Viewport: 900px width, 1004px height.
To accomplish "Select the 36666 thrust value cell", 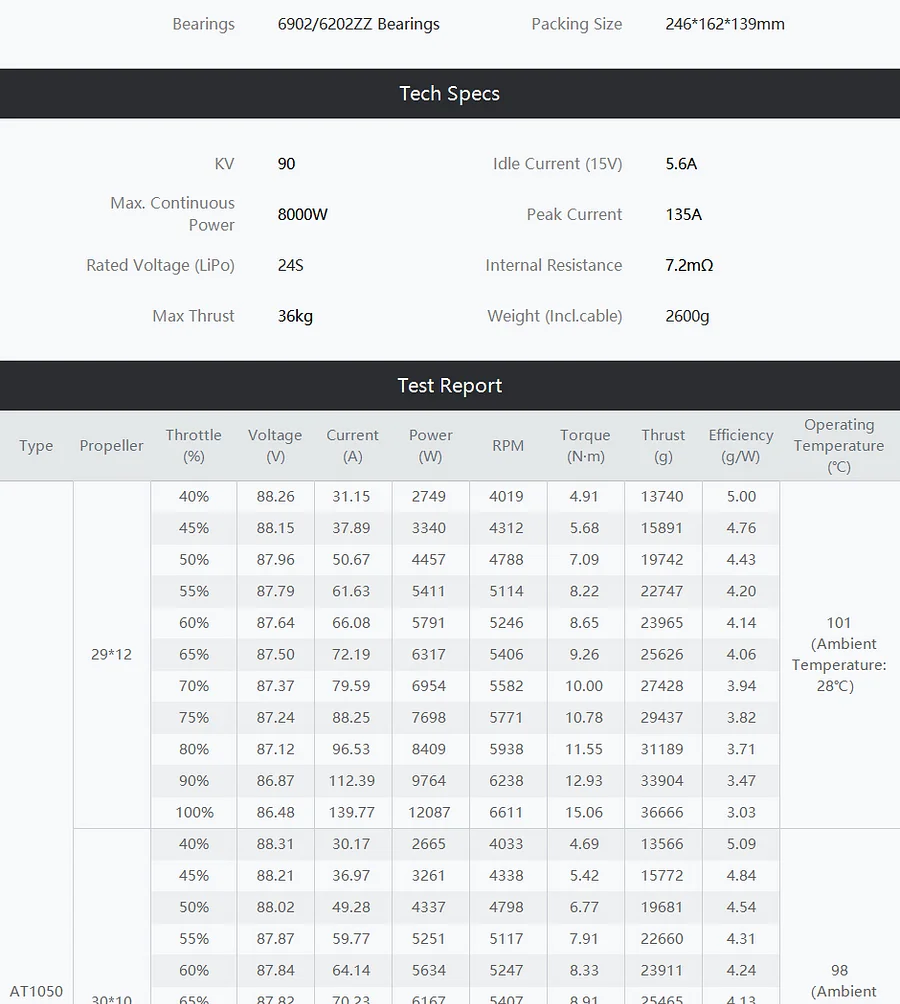I will coord(663,812).
